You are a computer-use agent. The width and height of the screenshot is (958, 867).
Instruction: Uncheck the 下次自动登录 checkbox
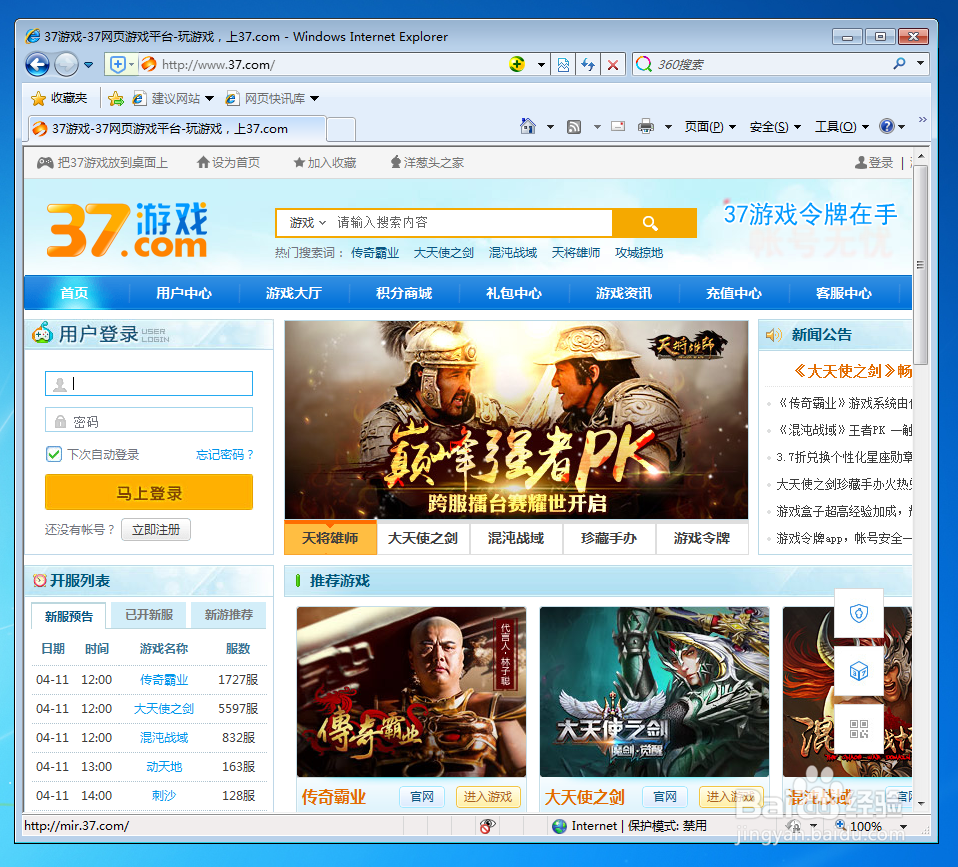[55, 454]
